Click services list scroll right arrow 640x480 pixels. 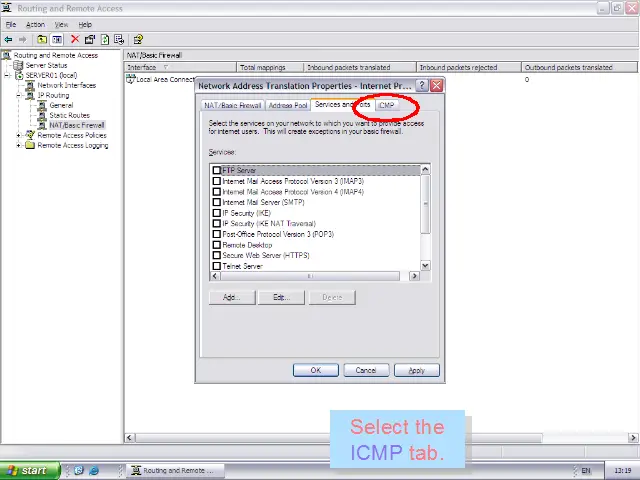[x=415, y=276]
